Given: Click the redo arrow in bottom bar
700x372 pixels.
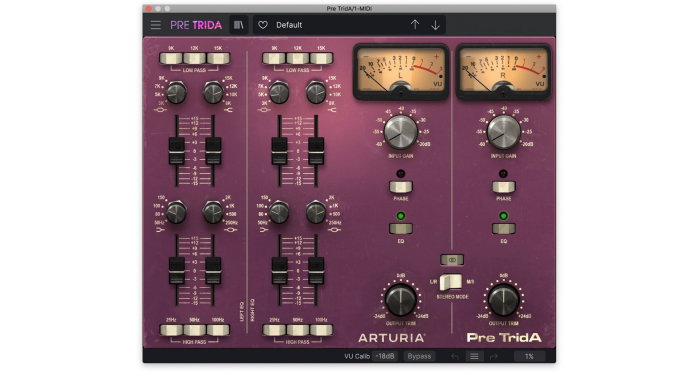Looking at the screenshot, I should coord(493,356).
